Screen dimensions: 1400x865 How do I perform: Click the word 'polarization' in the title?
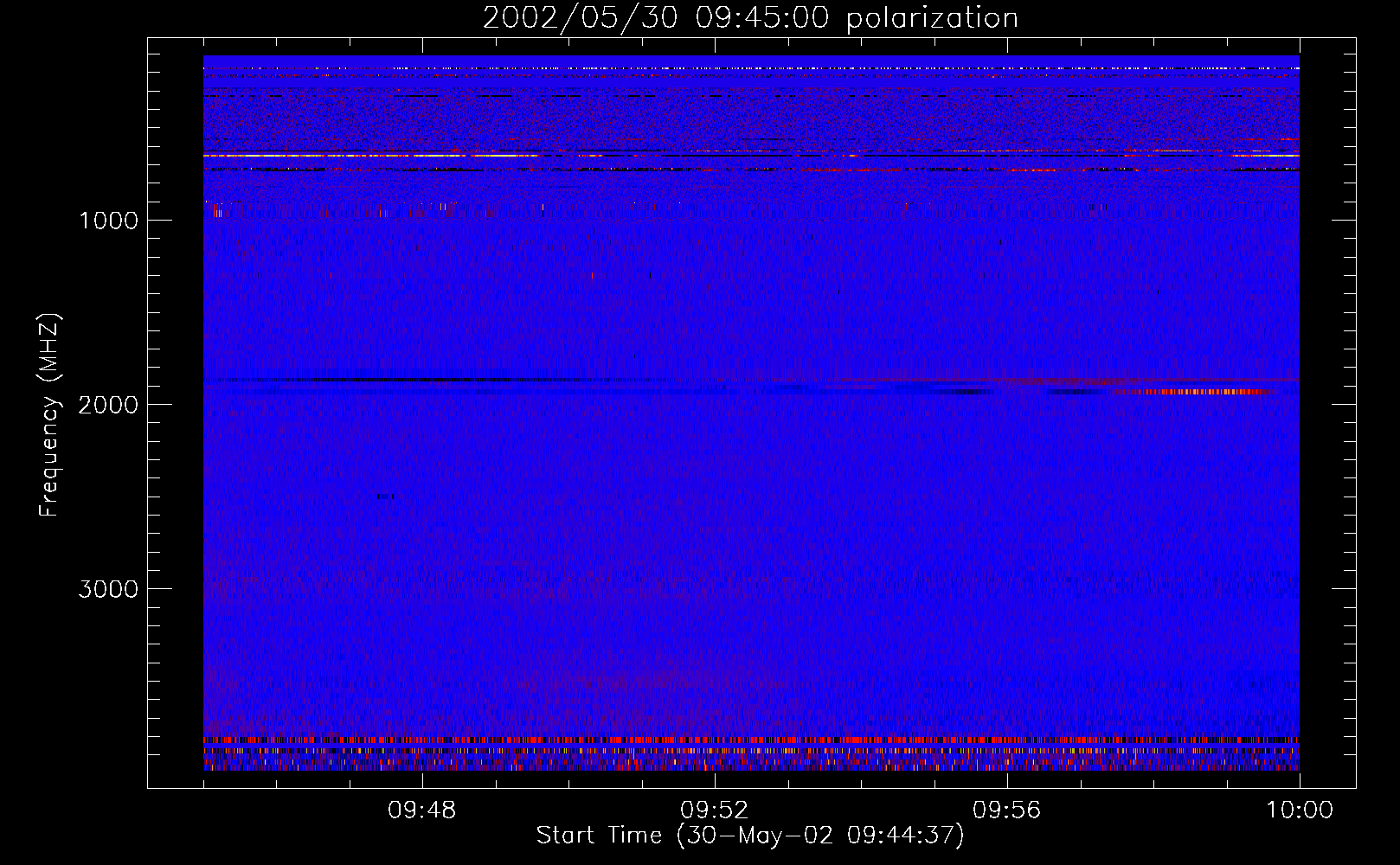(x=932, y=18)
